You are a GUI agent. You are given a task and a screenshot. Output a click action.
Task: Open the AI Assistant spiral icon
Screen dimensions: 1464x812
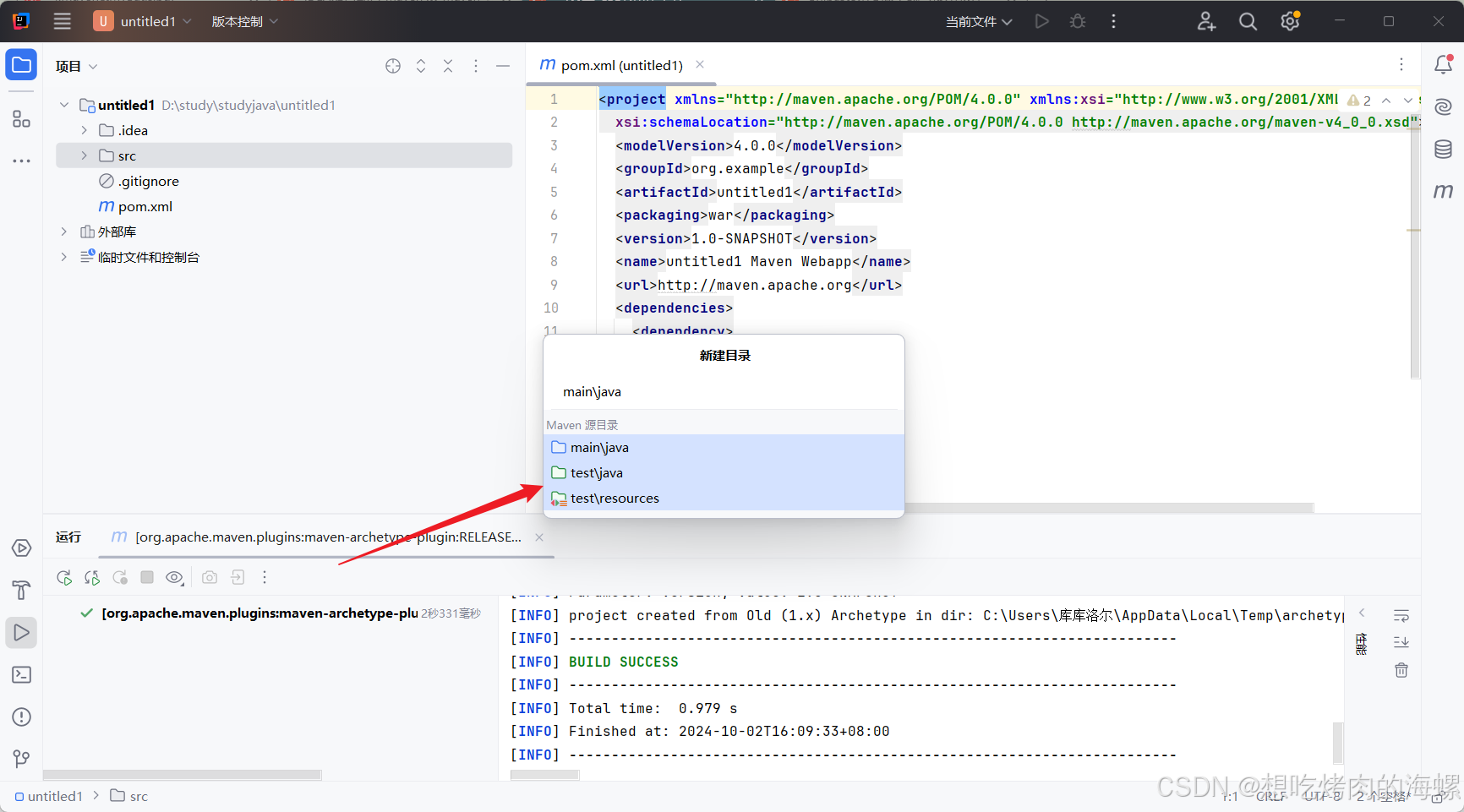click(1444, 106)
